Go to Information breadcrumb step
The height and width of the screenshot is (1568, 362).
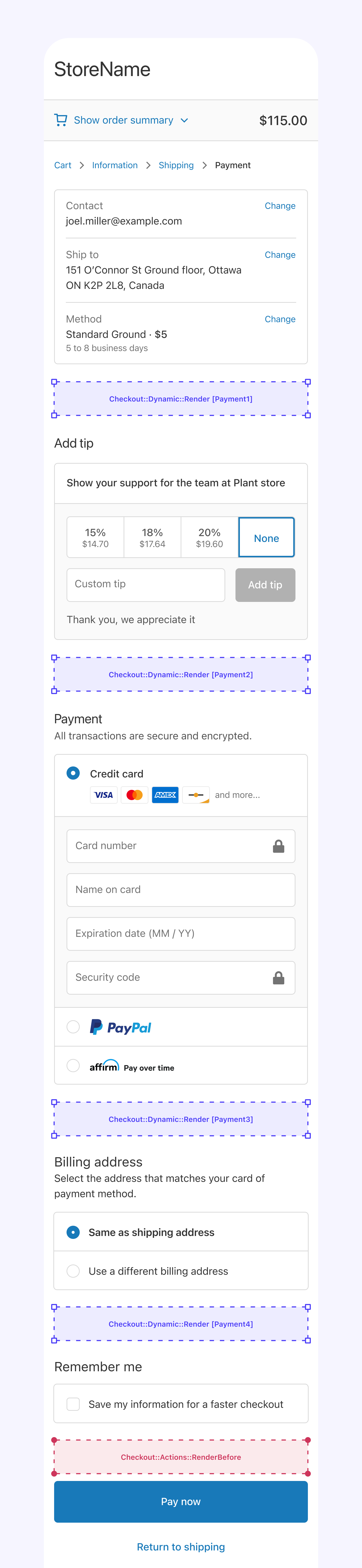point(115,165)
